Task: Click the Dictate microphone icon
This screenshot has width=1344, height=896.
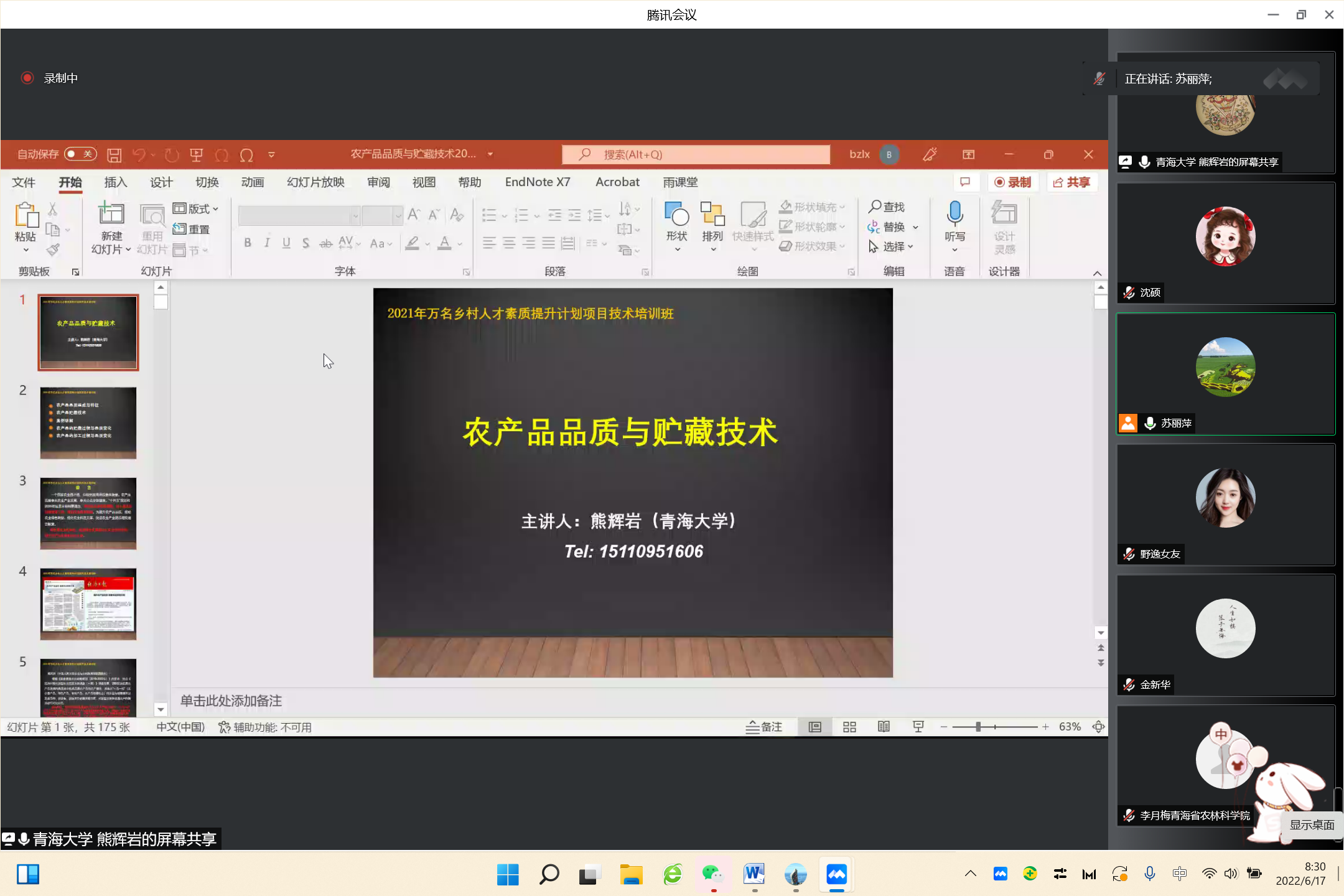Action: pos(954,213)
